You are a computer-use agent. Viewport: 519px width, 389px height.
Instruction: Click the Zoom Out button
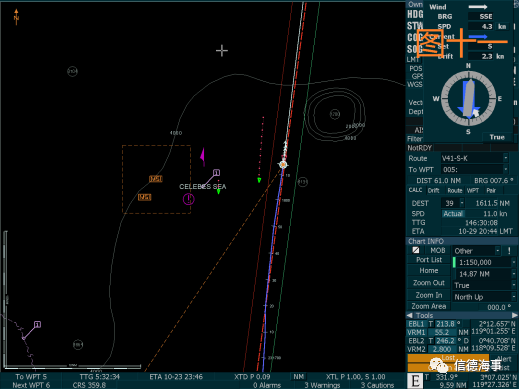[x=429, y=283]
